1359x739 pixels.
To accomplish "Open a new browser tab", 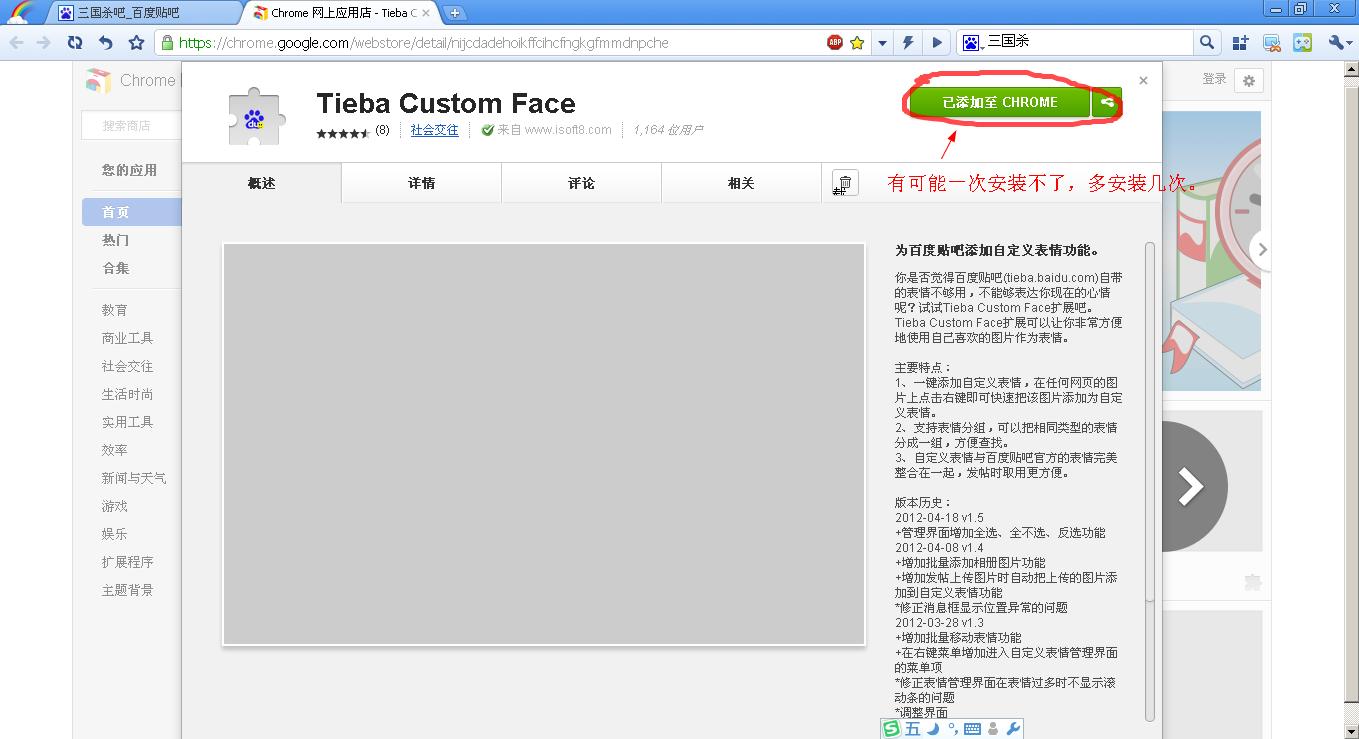I will pos(455,13).
